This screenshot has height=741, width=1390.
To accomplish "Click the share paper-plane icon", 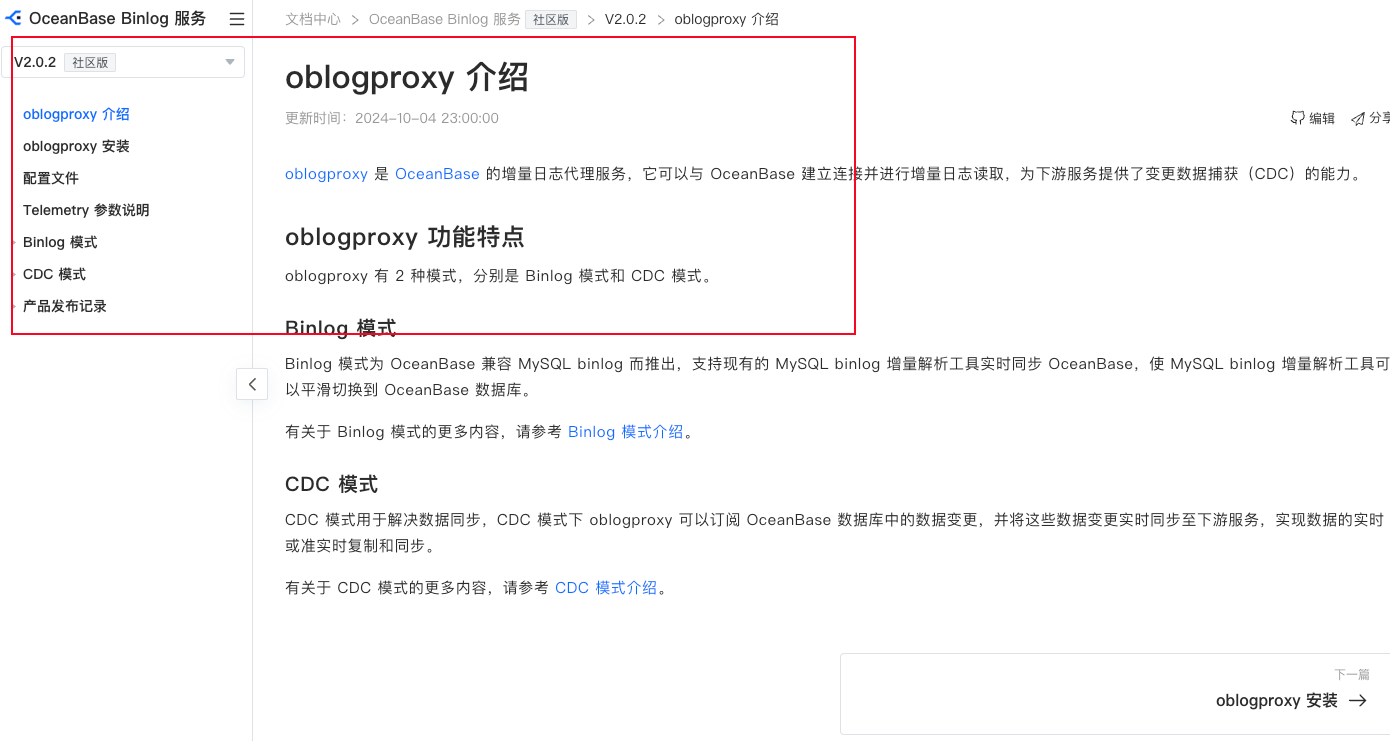I will point(1358,118).
